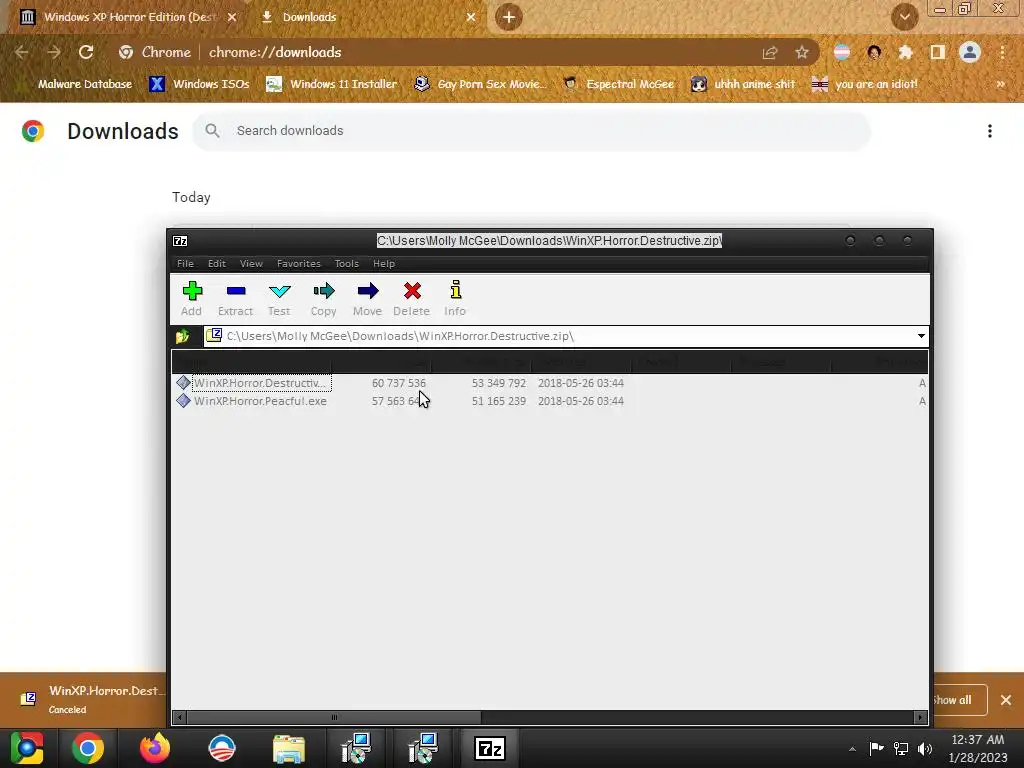Click the Add button in 7-Zip toolbar
Viewport: 1024px width, 768px height.
191,299
